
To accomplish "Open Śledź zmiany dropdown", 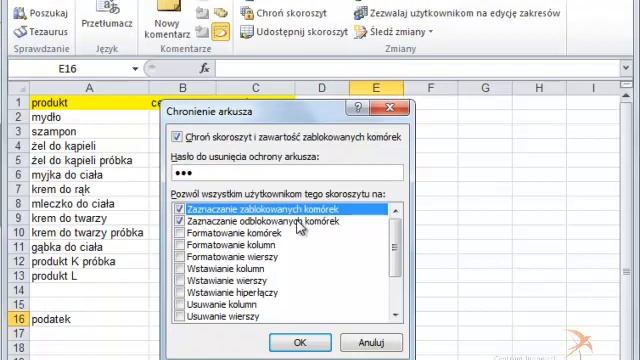I will [x=393, y=32].
